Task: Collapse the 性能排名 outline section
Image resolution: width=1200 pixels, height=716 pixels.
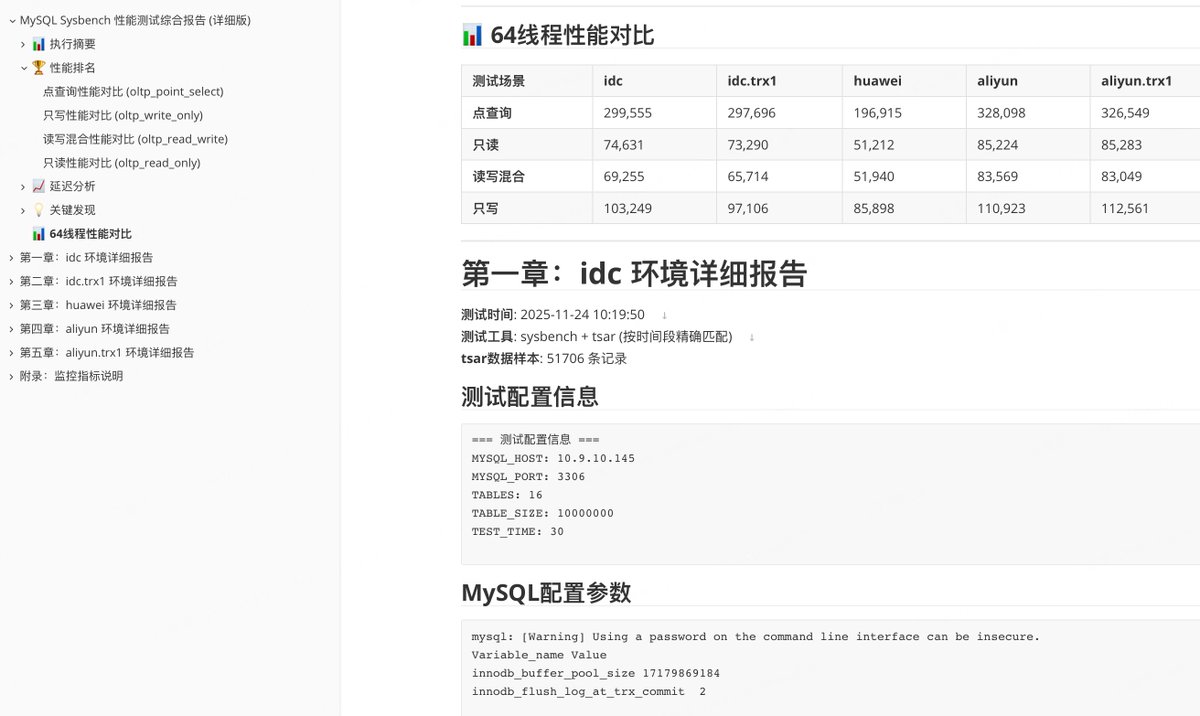Action: (23, 68)
